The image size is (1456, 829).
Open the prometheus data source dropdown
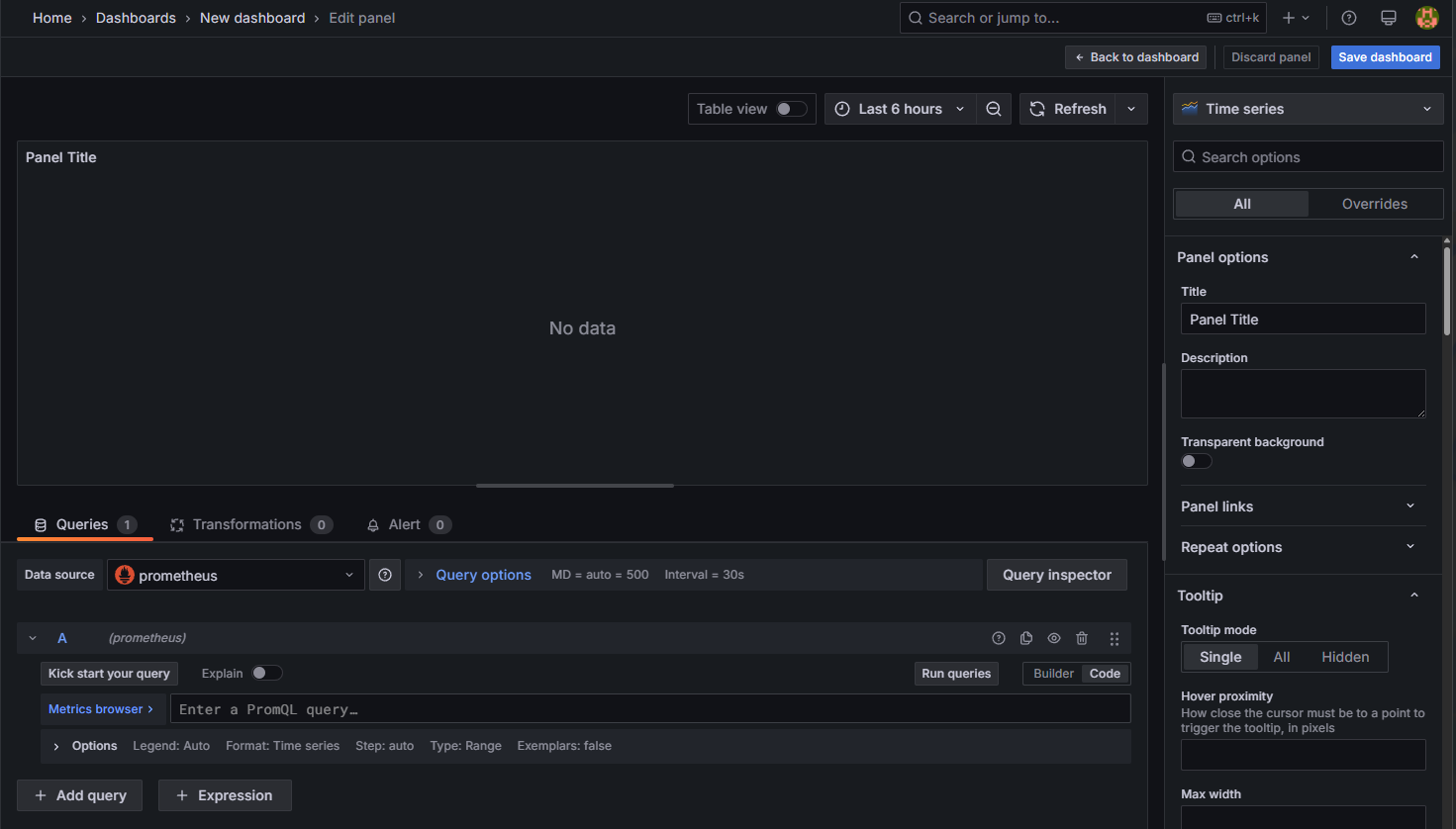click(236, 575)
